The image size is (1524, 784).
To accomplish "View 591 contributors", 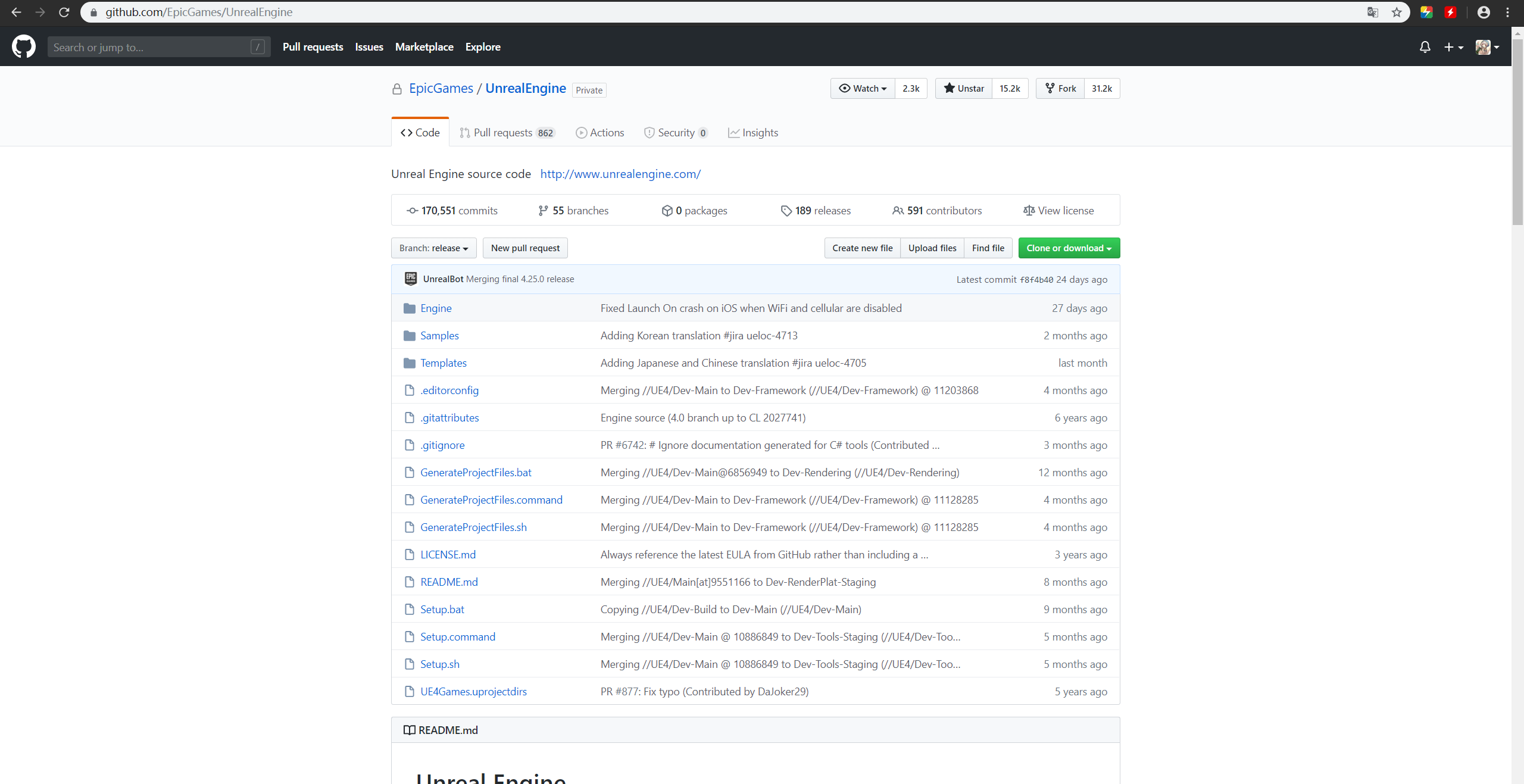I will [937, 211].
